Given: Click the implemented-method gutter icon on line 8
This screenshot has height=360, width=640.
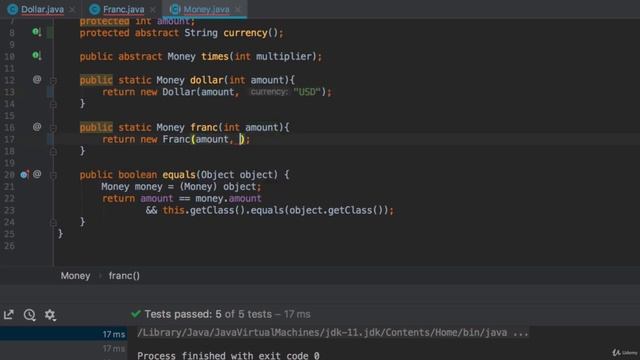Looking at the screenshot, I should 37,32.
